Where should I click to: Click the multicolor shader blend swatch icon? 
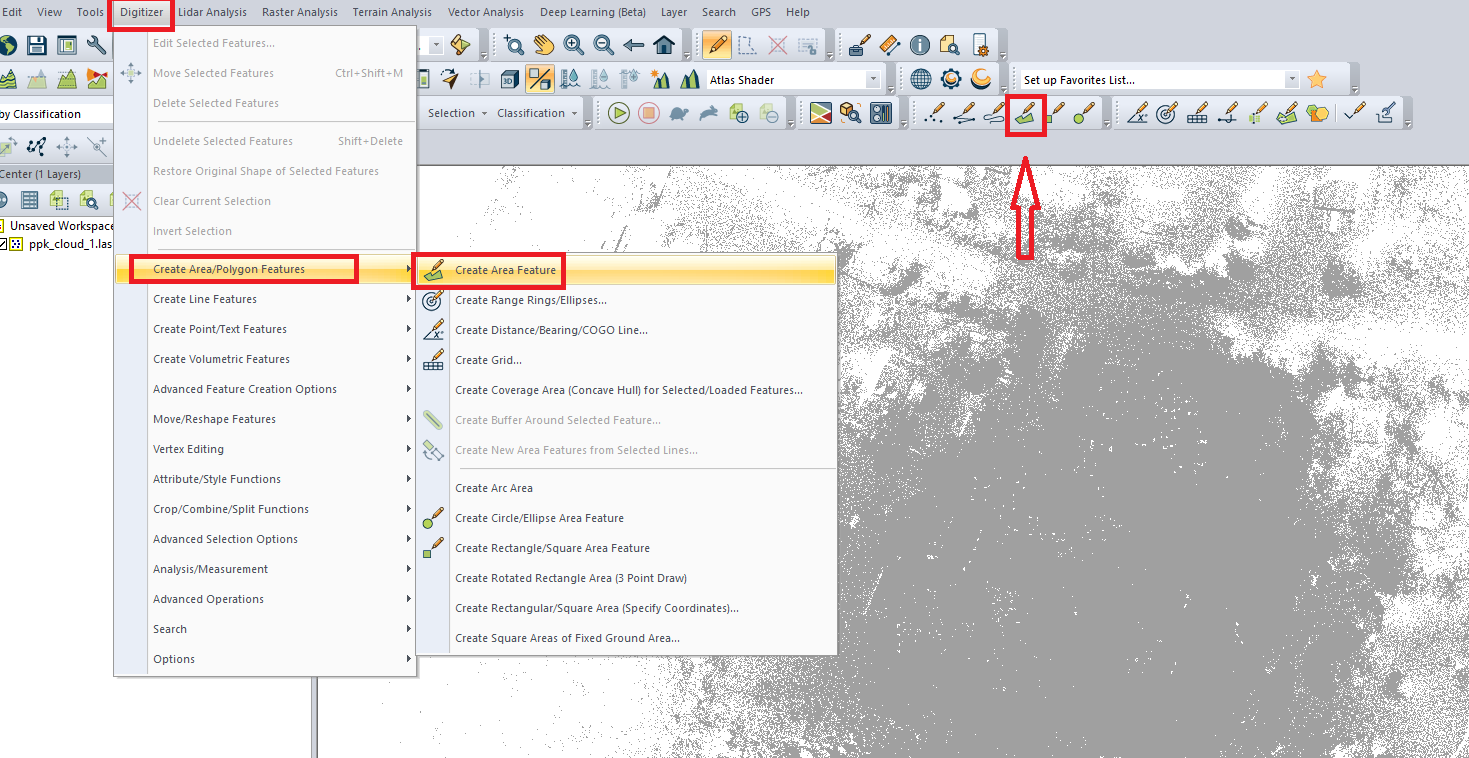pos(821,113)
